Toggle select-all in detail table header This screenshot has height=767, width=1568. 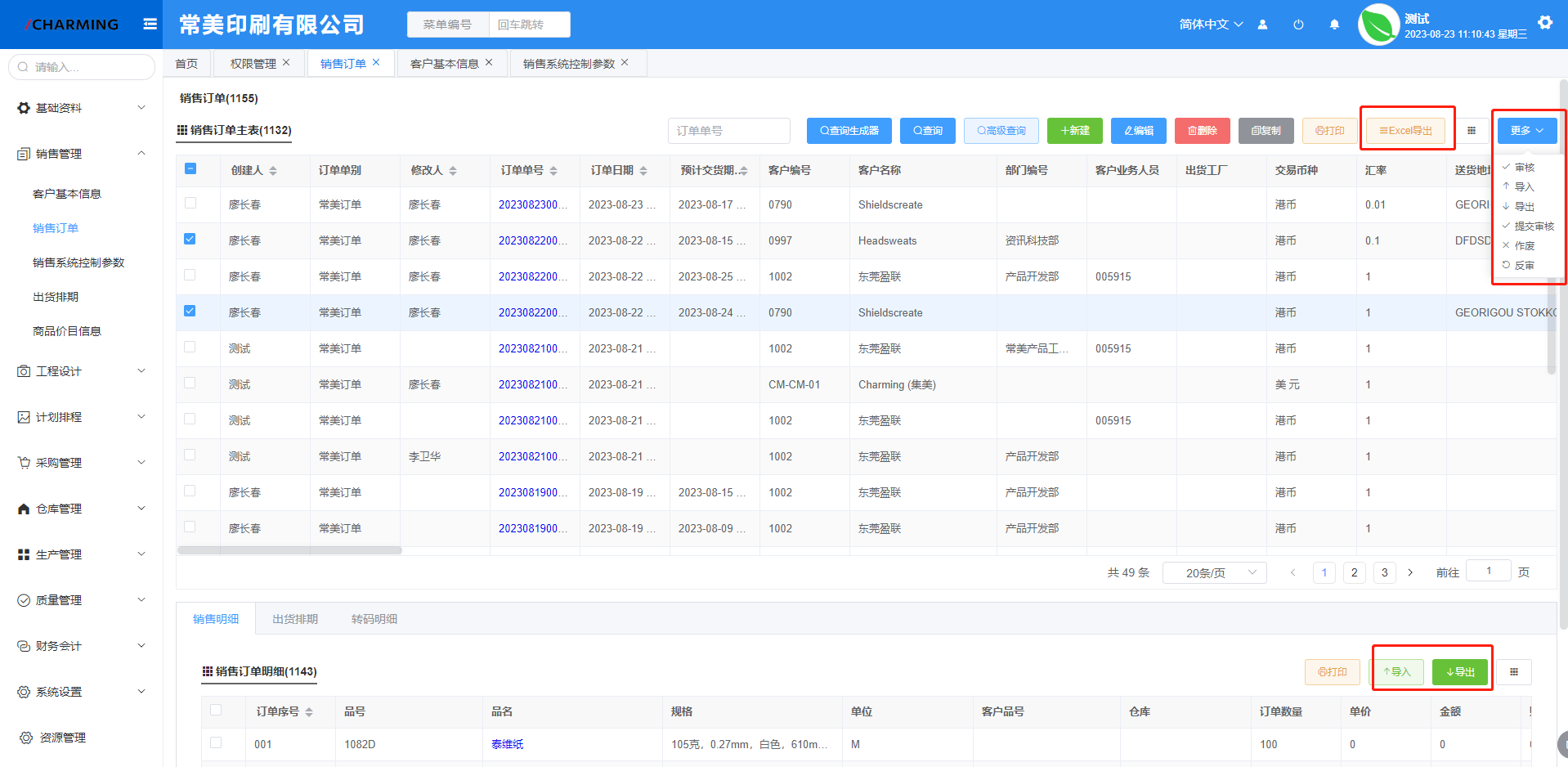click(x=216, y=710)
